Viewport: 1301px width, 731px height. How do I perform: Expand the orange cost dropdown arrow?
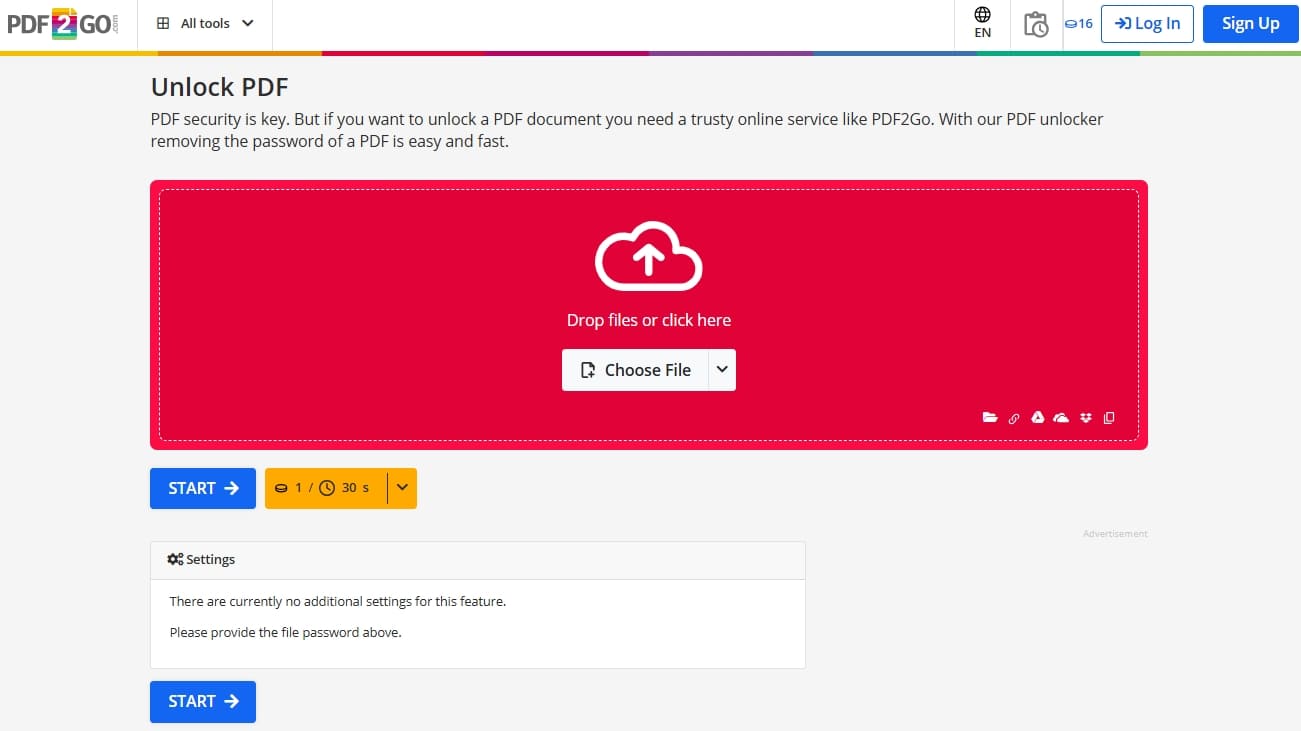pyautogui.click(x=402, y=488)
